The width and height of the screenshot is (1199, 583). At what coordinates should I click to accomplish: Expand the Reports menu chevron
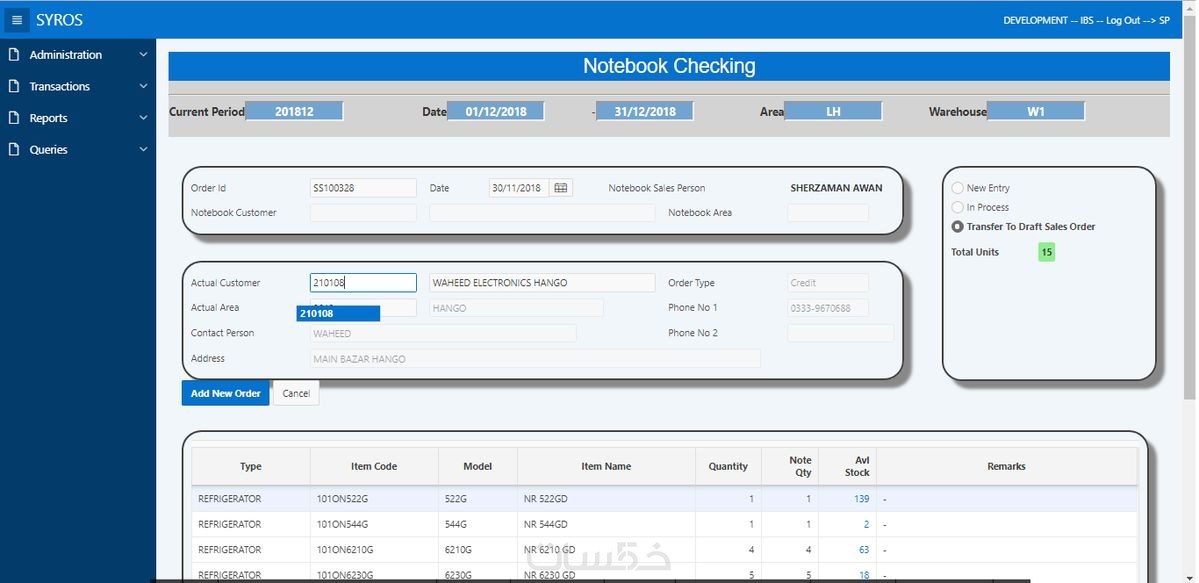click(x=143, y=118)
